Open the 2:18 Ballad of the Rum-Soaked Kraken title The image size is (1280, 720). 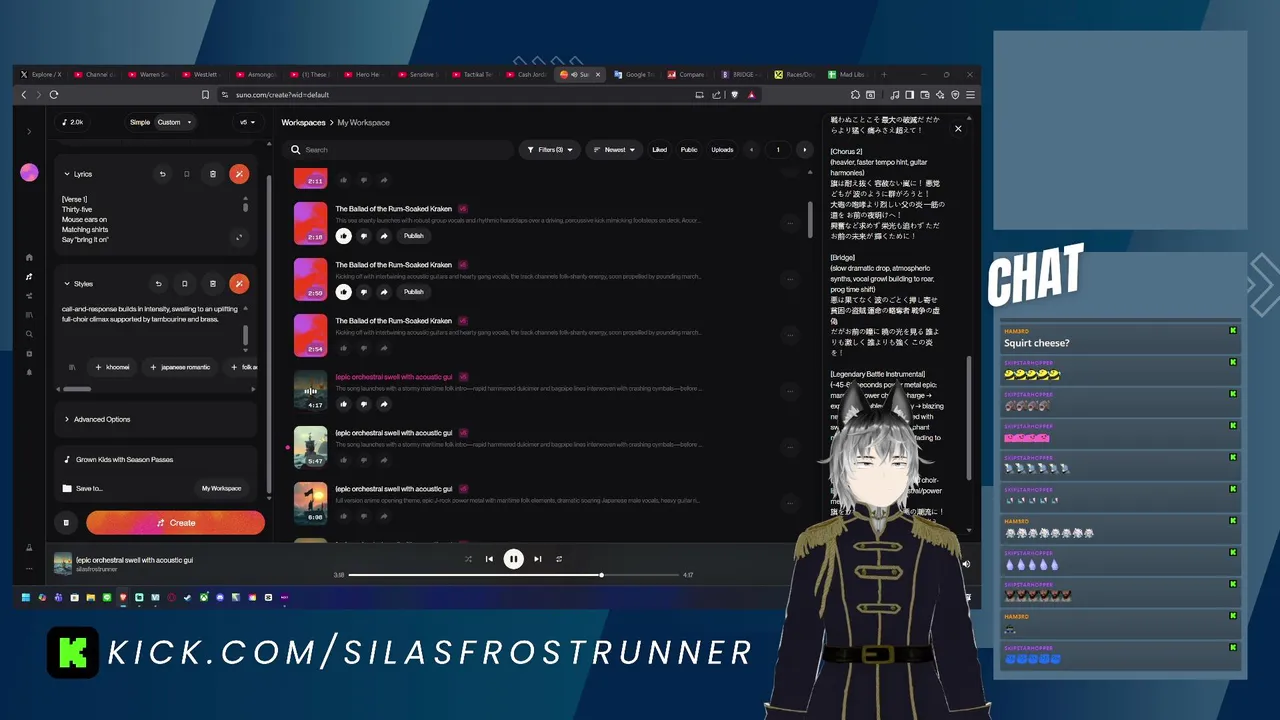(x=393, y=209)
